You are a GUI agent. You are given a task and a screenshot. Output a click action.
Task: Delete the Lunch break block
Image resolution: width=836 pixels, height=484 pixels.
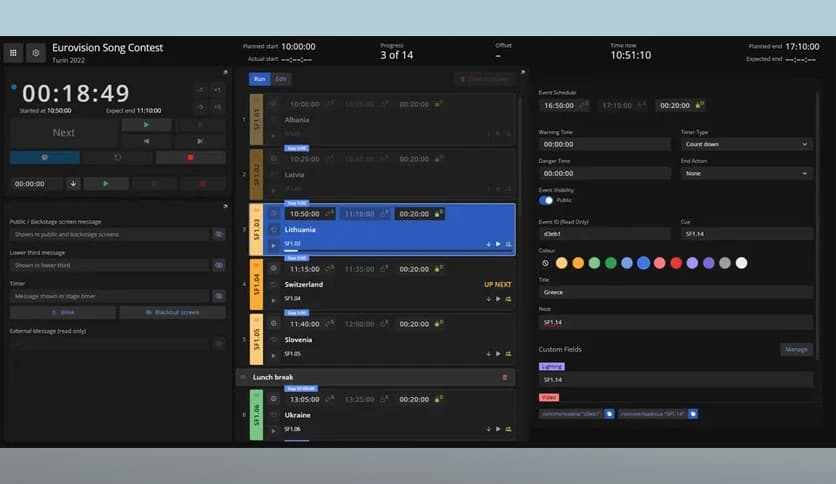505,377
